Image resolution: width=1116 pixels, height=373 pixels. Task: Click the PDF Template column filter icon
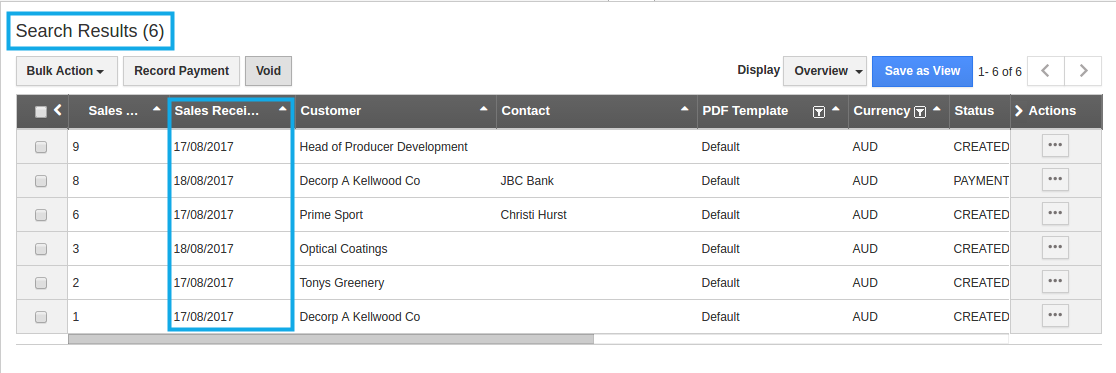(x=818, y=111)
